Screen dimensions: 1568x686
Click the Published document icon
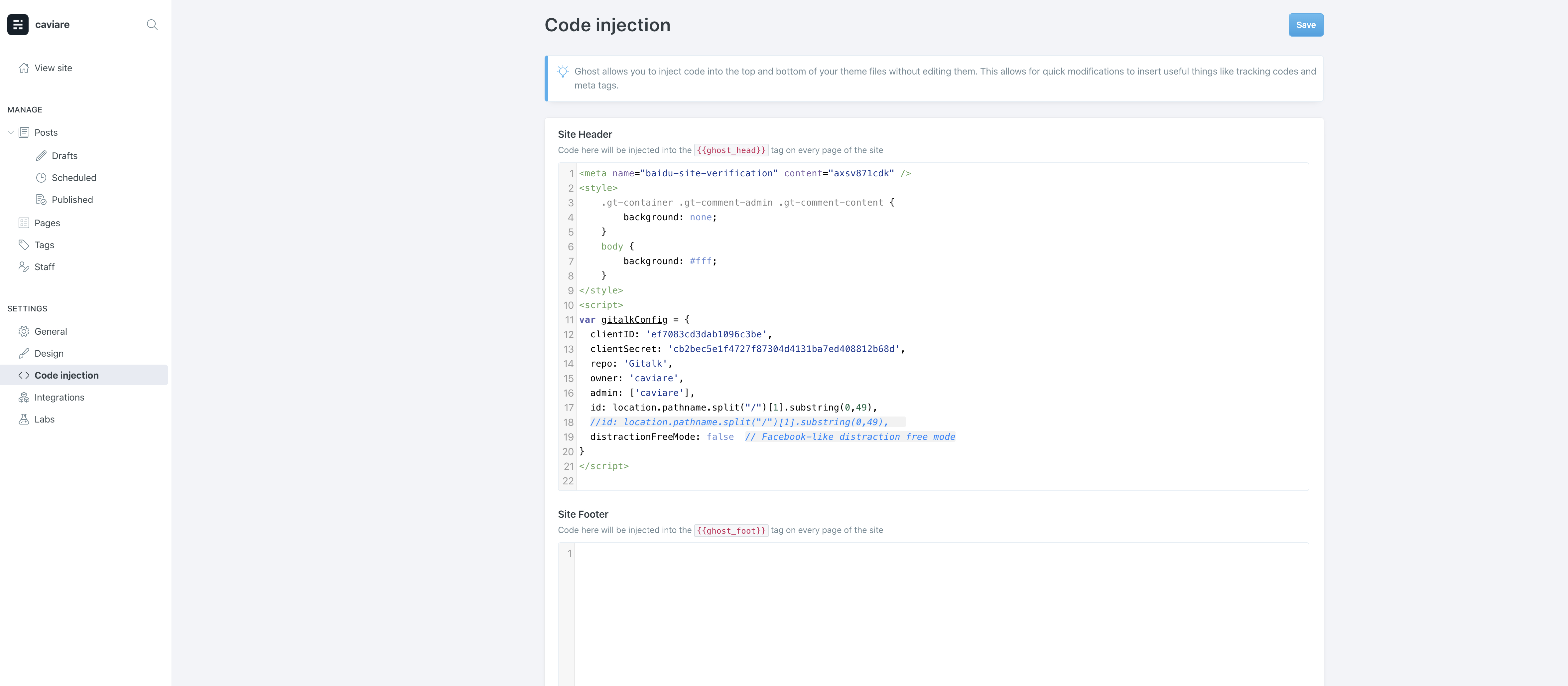coord(41,199)
